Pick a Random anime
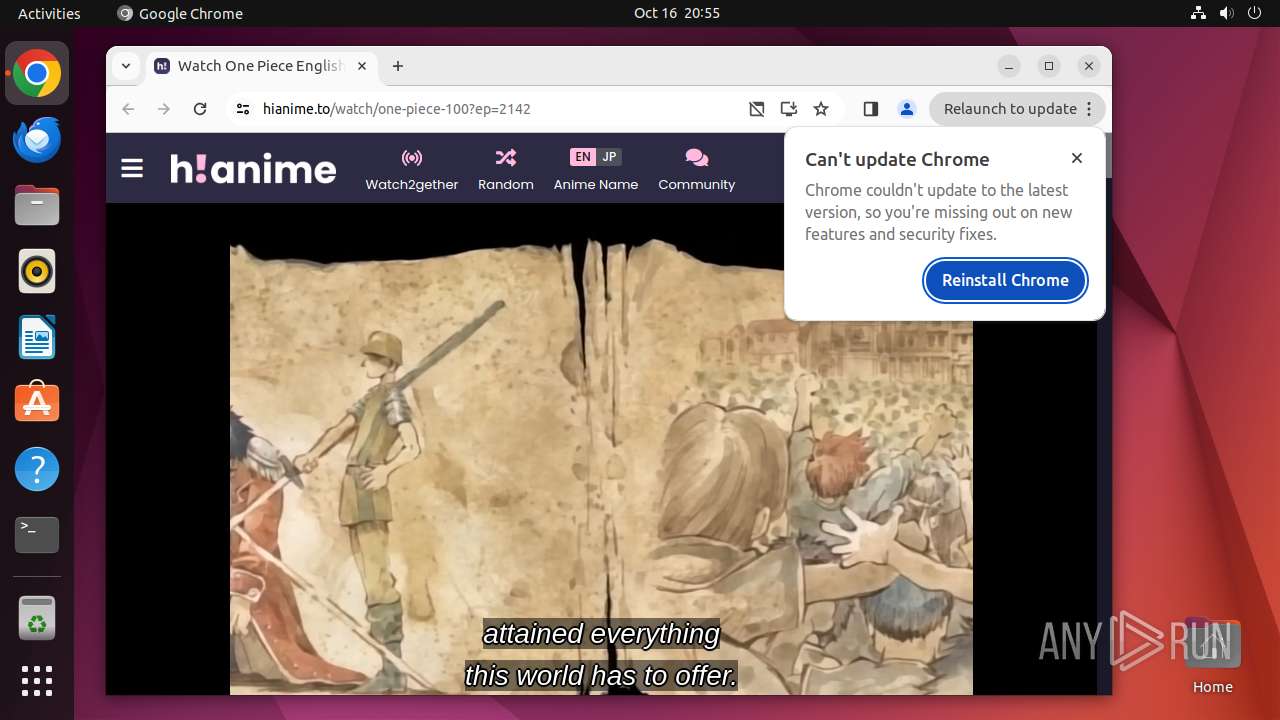Viewport: 1280px width, 720px height. pyautogui.click(x=506, y=169)
